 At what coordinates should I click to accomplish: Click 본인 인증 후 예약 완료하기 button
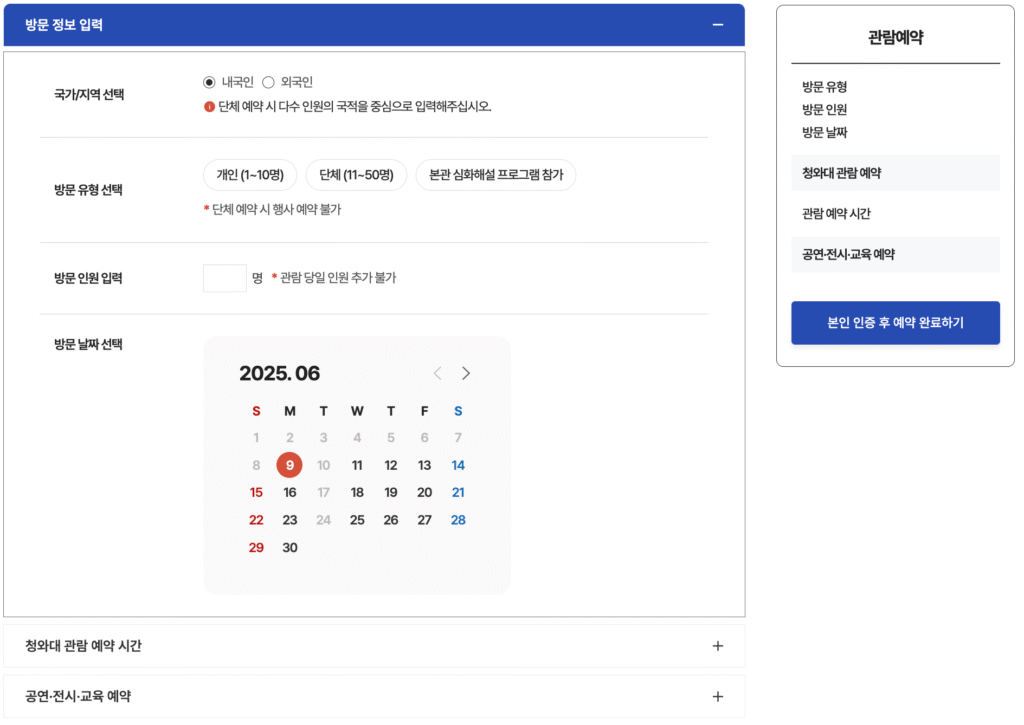point(895,323)
